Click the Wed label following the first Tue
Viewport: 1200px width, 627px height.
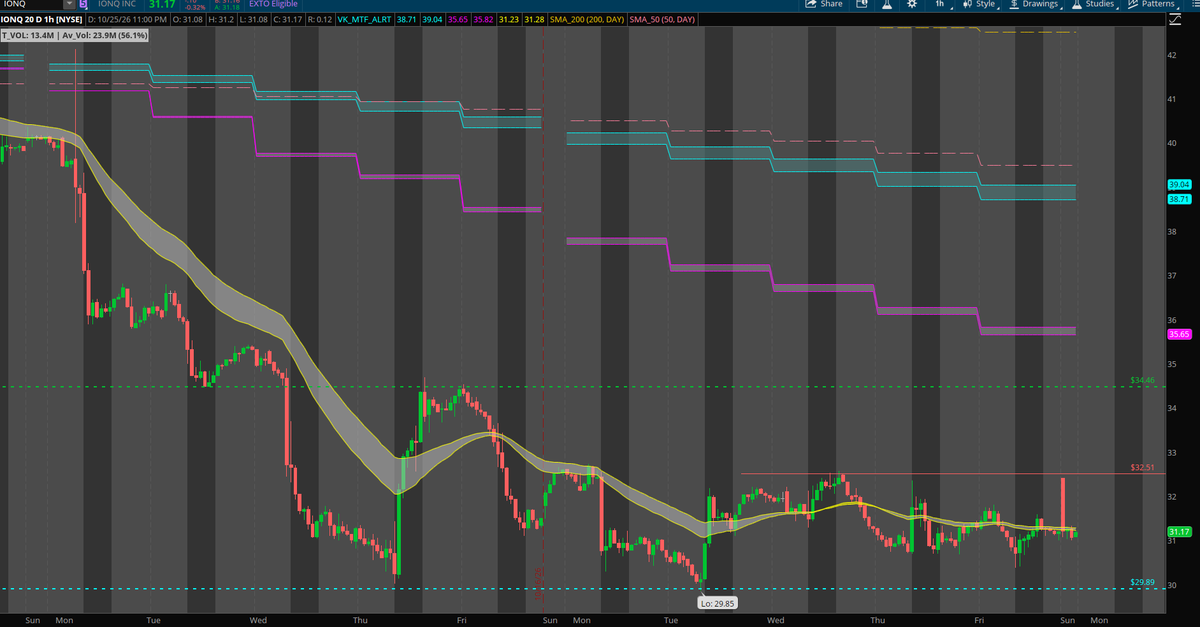point(258,620)
